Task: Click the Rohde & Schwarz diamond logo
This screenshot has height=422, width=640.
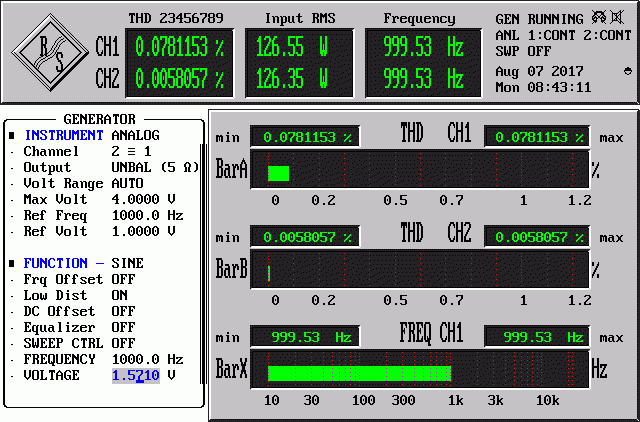Action: coord(50,53)
